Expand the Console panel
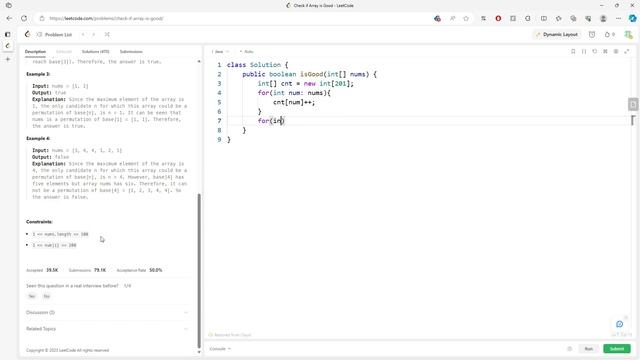This screenshot has height=360, width=640. (x=220, y=349)
